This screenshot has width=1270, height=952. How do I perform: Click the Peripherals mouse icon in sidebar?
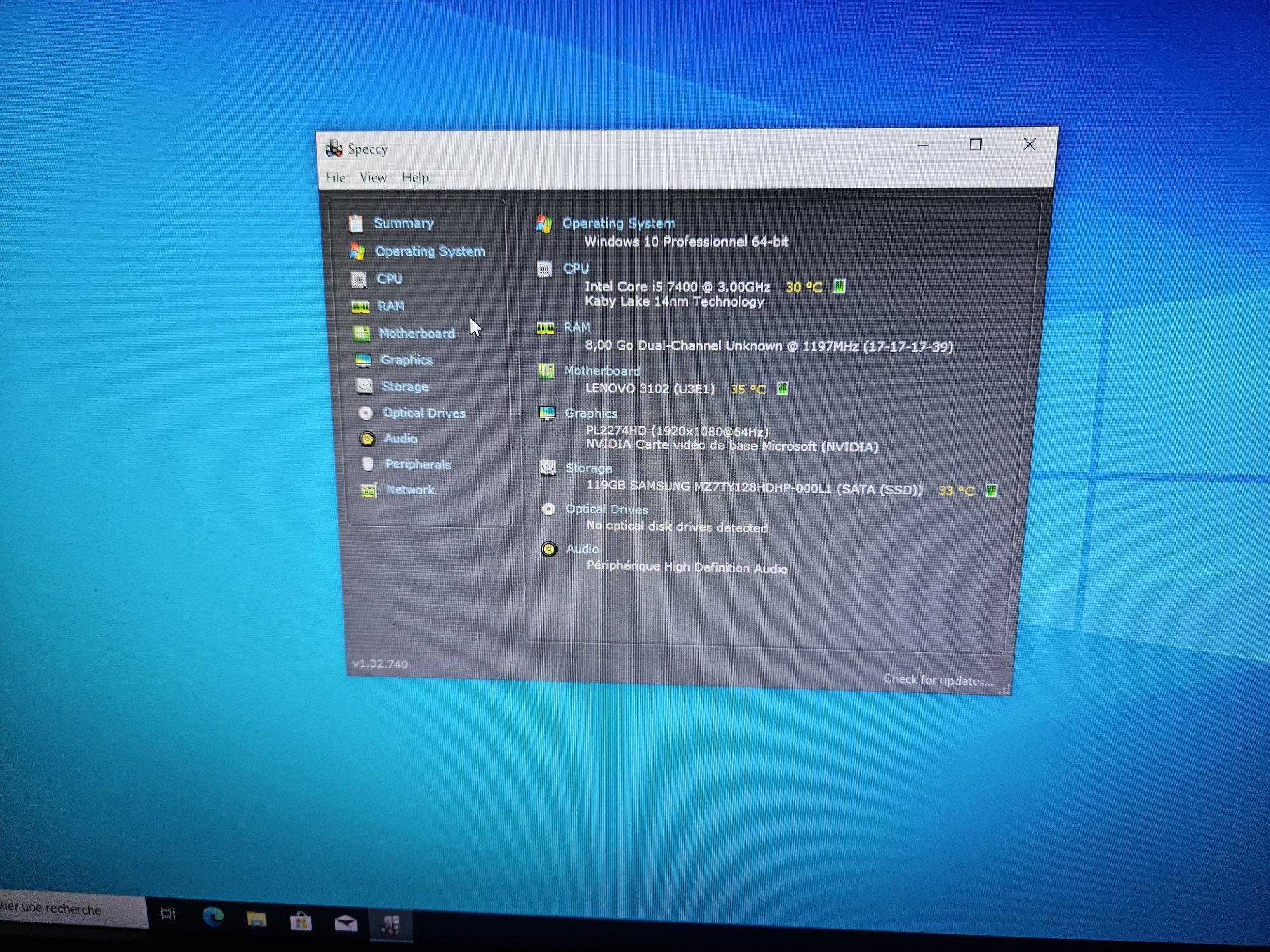[x=368, y=464]
